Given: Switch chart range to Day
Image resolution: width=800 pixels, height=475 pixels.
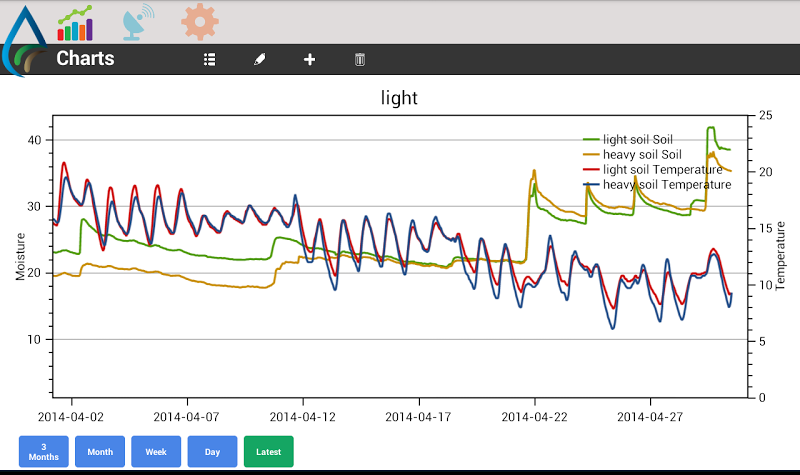Looking at the screenshot, I should pos(212,452).
